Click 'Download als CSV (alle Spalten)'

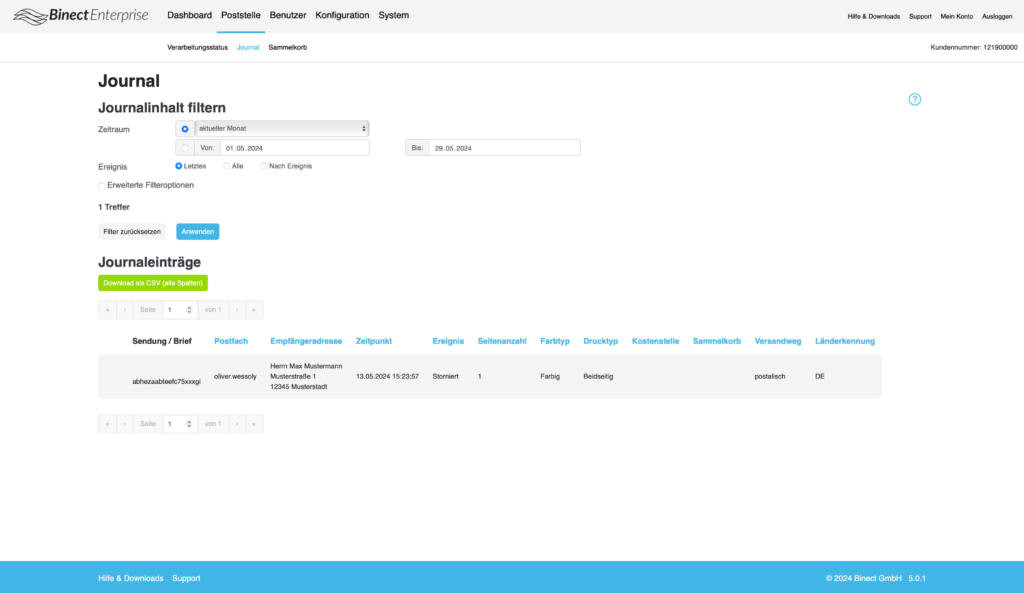click(152, 283)
